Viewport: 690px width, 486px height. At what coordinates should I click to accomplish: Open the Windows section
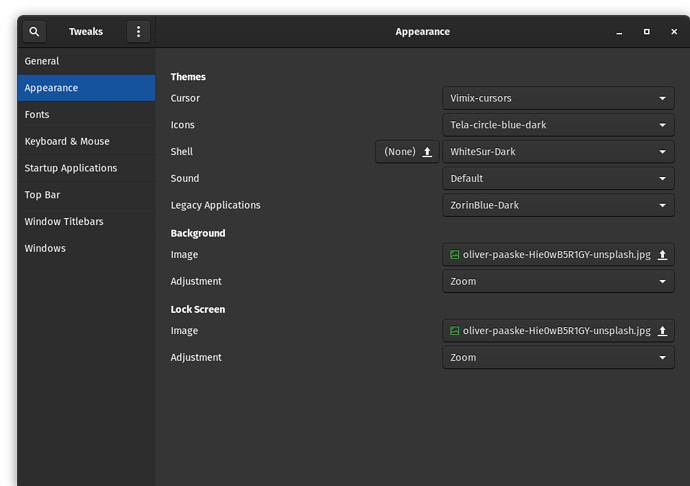click(86, 249)
